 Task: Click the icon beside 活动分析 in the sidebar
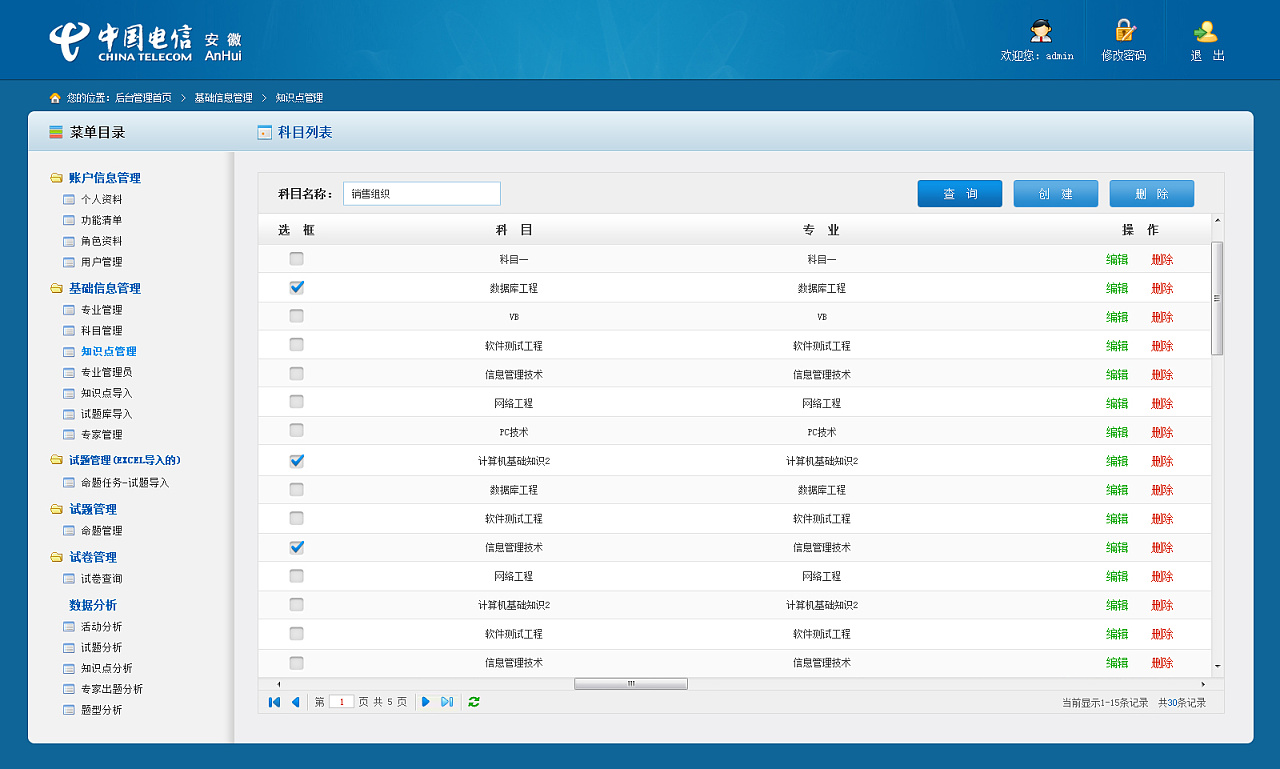coord(69,627)
